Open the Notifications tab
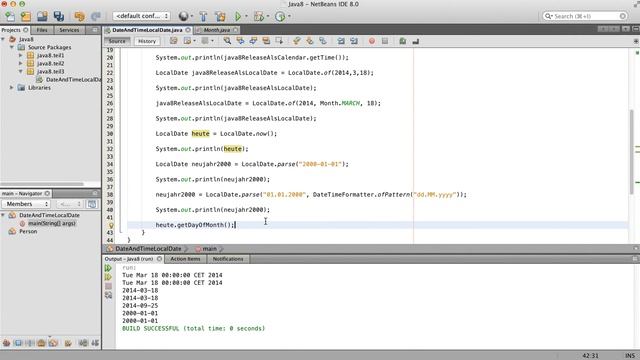The height and width of the screenshot is (360, 640). pos(228,259)
